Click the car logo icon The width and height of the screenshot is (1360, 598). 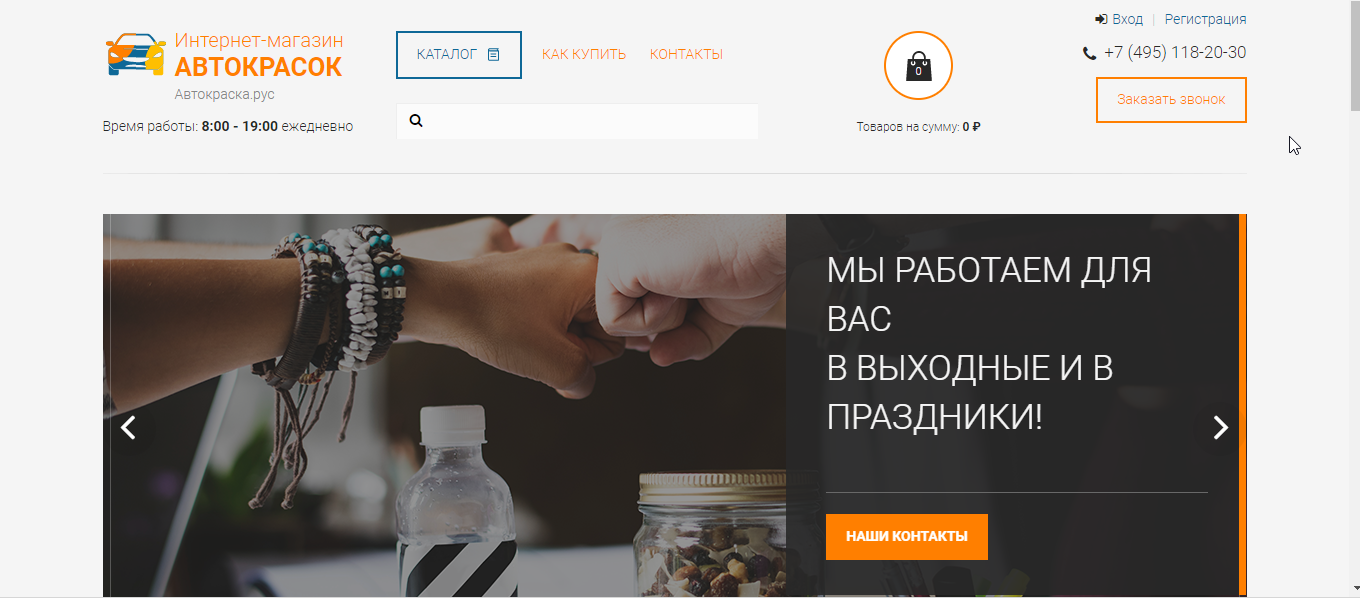pos(136,55)
